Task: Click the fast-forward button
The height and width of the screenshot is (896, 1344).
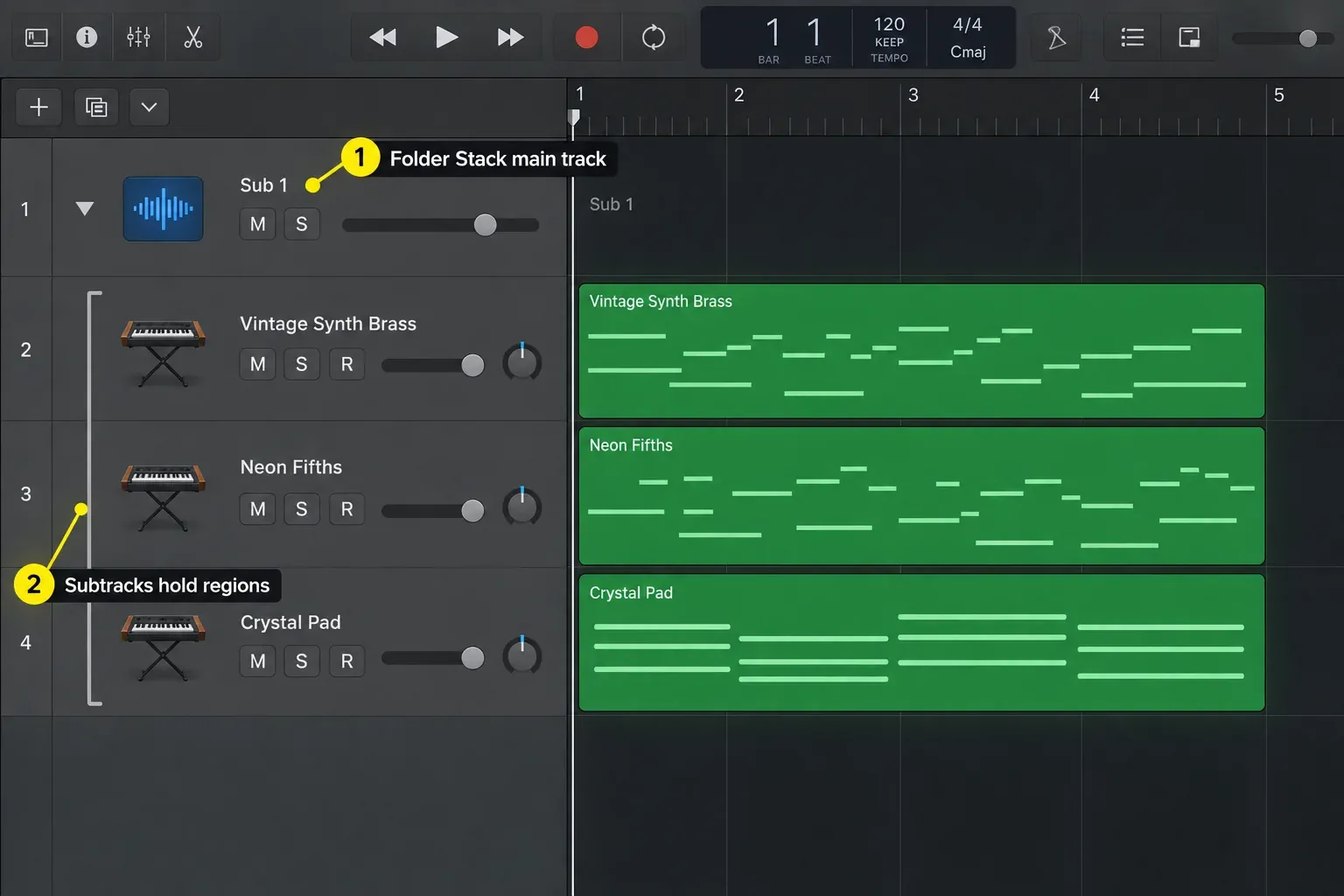Action: [510, 38]
